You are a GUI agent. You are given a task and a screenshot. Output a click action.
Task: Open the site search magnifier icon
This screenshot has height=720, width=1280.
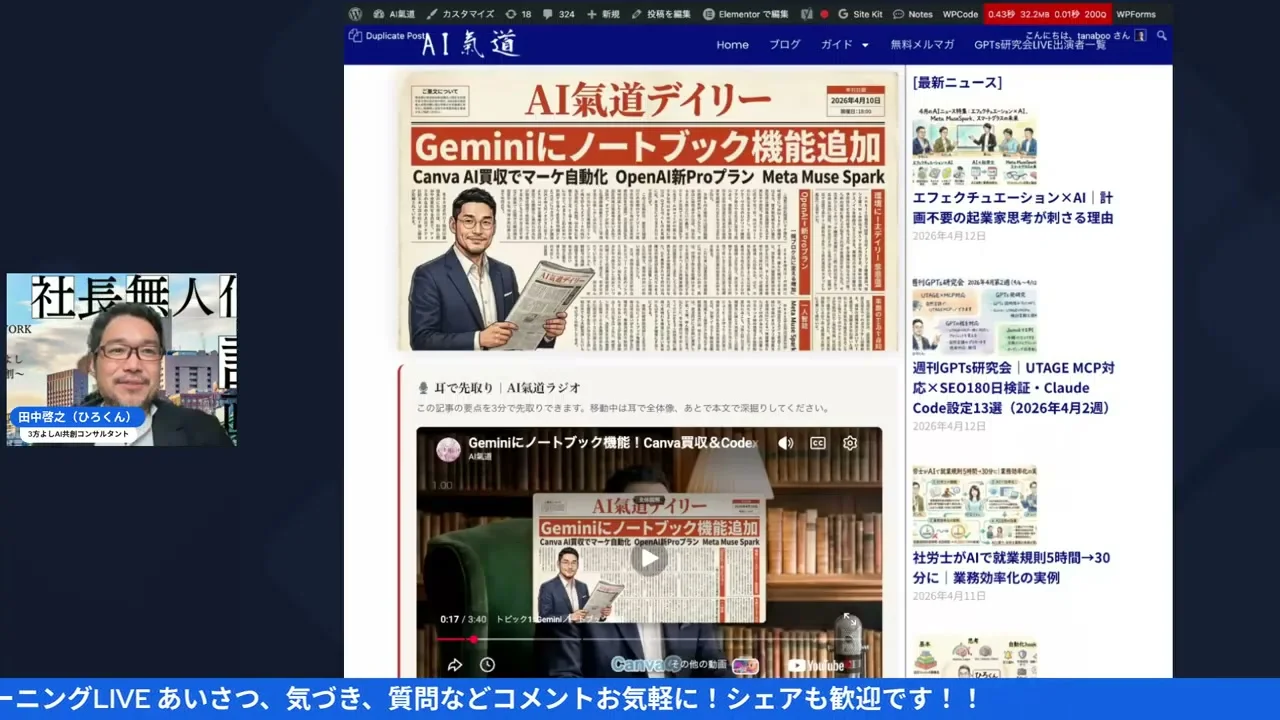coord(1161,44)
